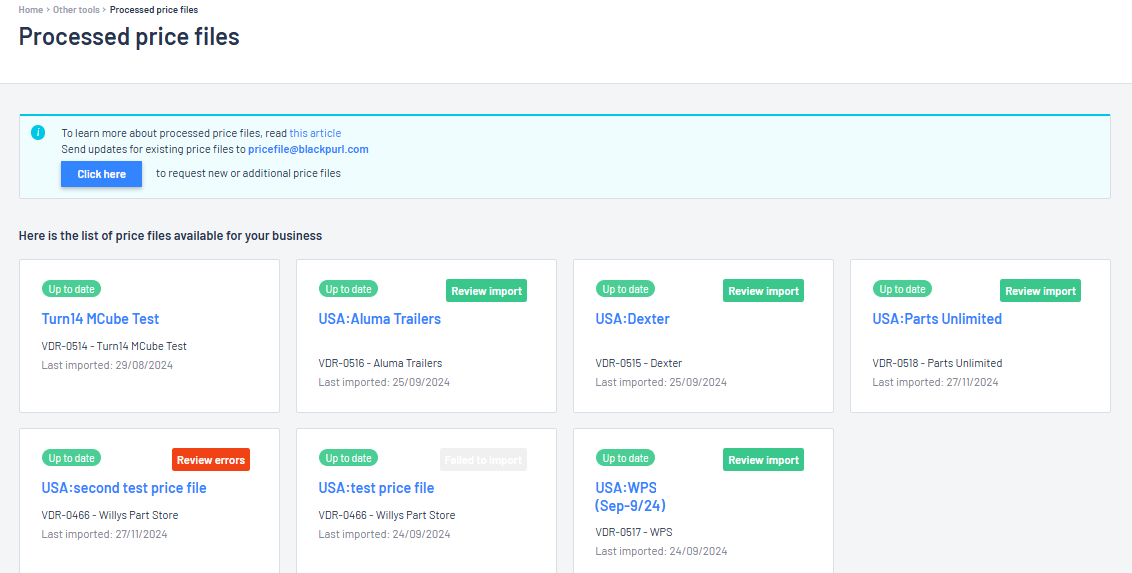Viewport: 1132px width, 573px height.
Task: Open USA:WPS (Sep-9/24) price file
Action: 630,497
